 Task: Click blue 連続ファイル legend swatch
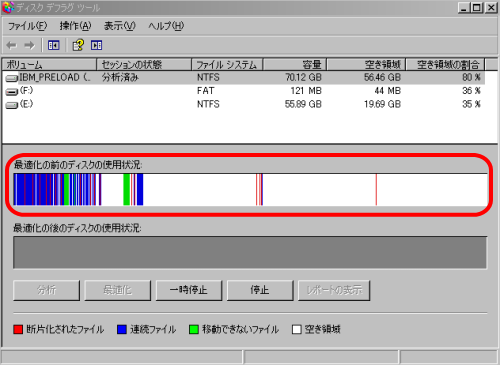tap(122, 330)
